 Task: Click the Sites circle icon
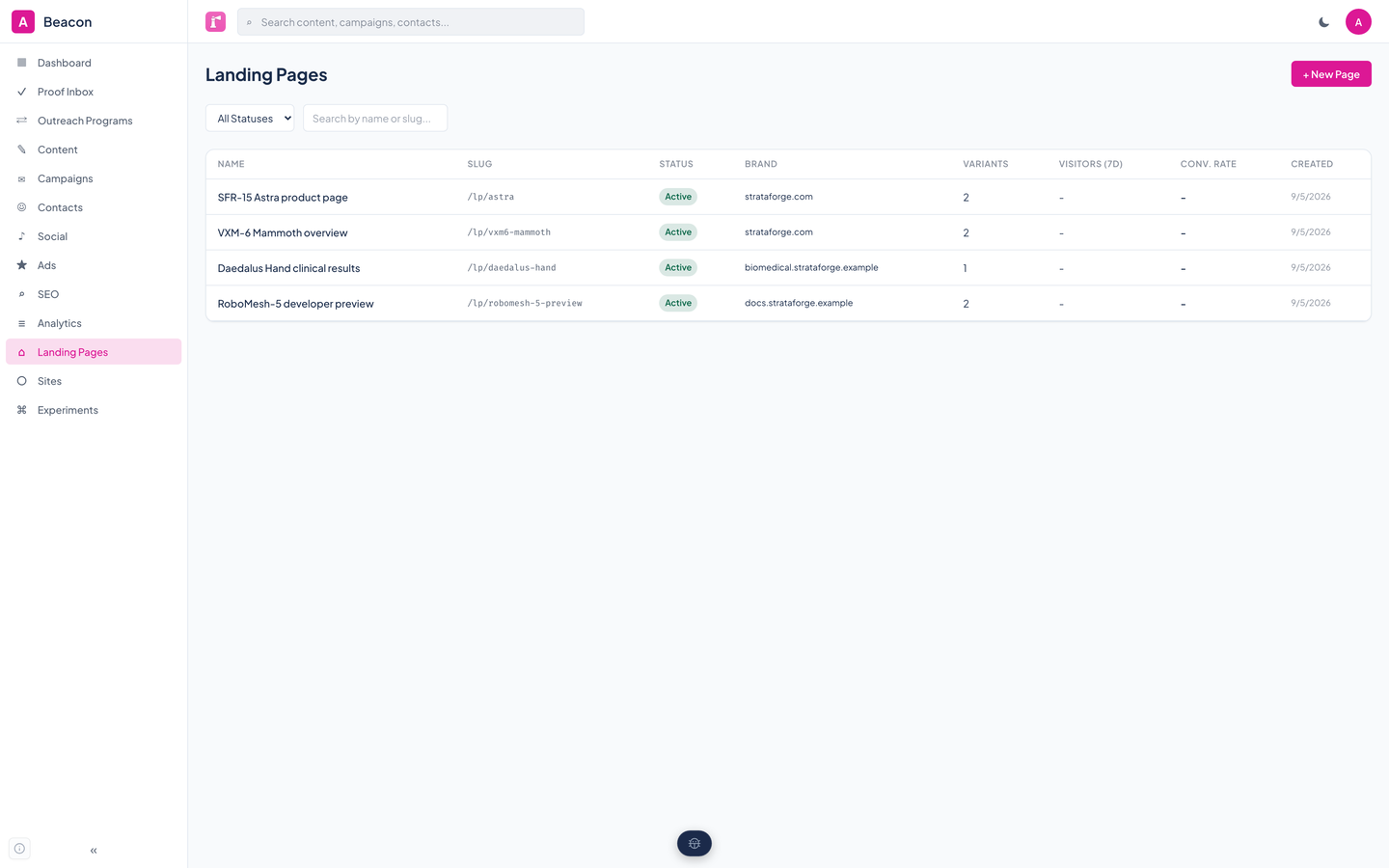click(21, 381)
